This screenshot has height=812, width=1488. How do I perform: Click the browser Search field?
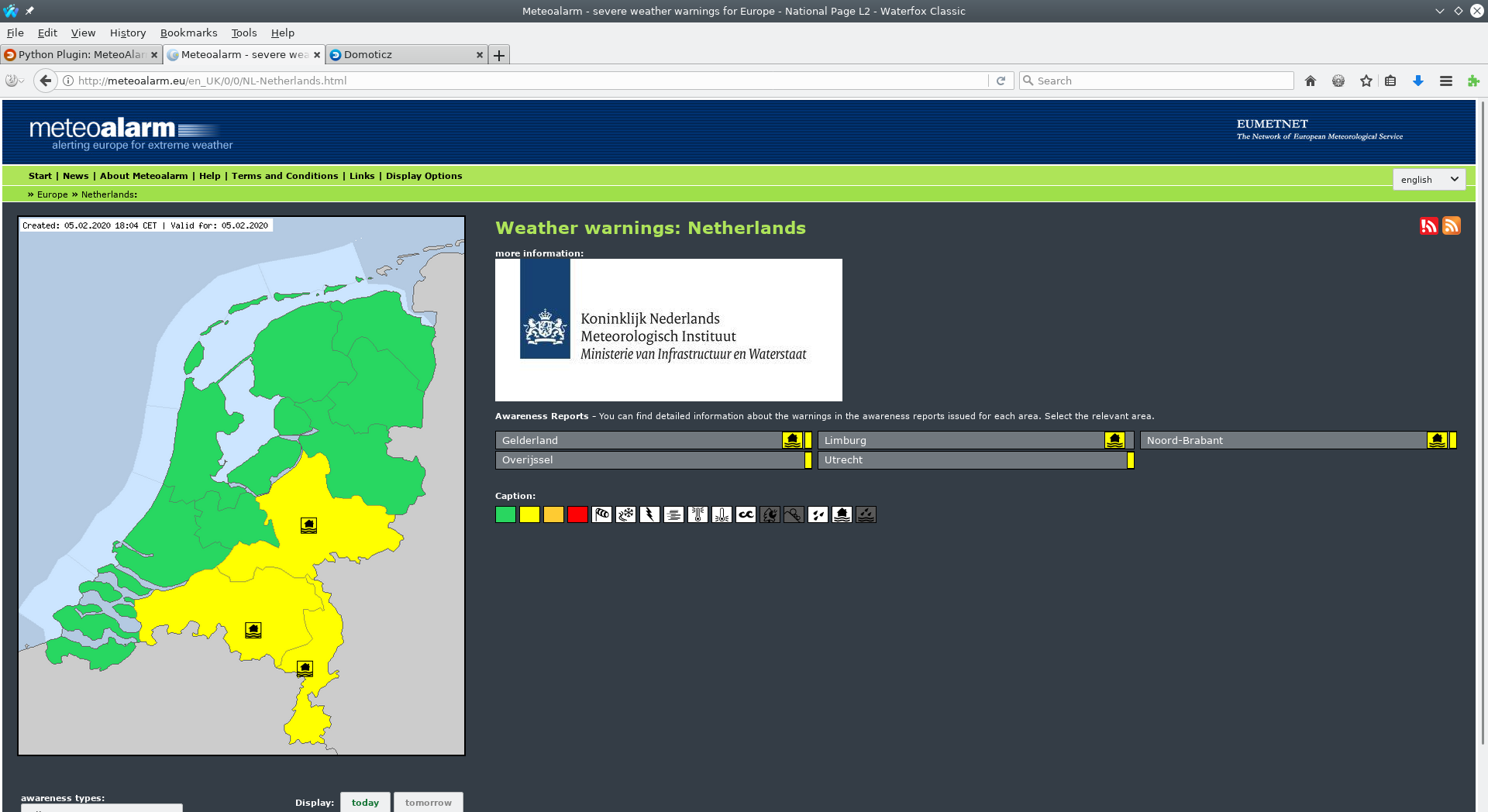click(x=1156, y=81)
